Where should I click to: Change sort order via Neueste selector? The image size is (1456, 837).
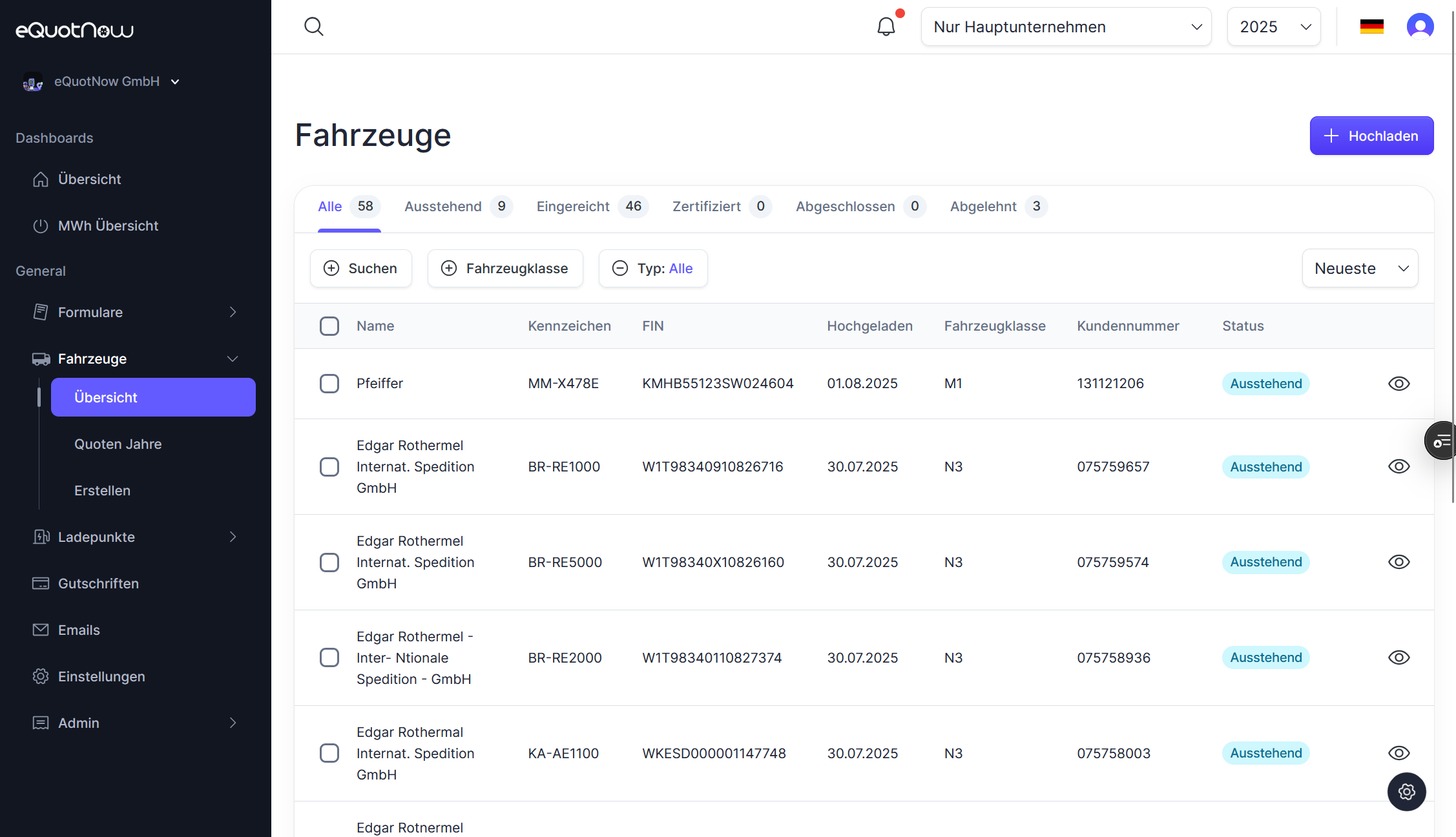[x=1360, y=268]
